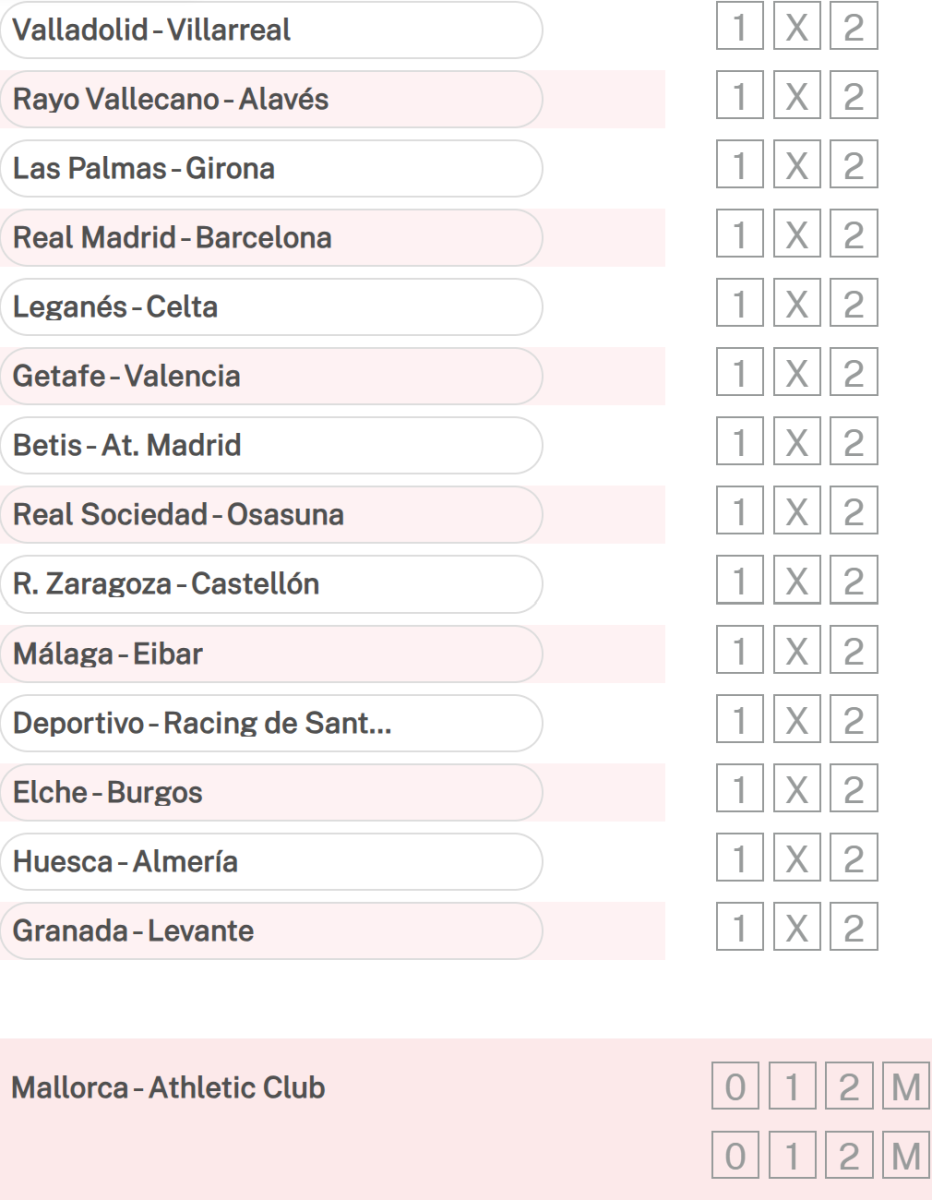The width and height of the screenshot is (932, 1200).
Task: Choose 2 for Betis - At. Madrid
Action: coord(854,446)
